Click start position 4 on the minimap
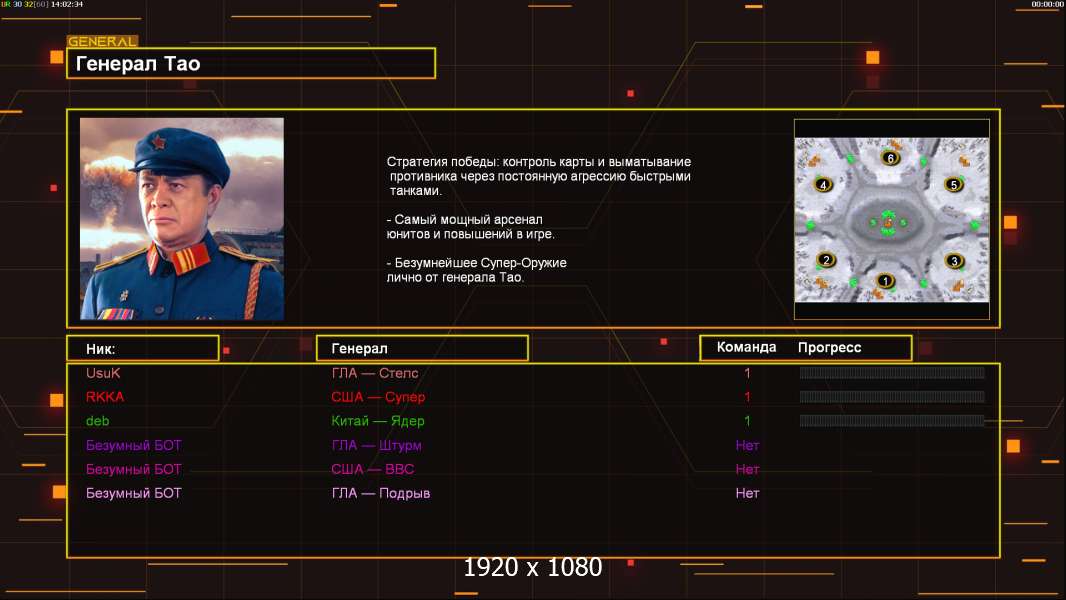This screenshot has width=1066, height=600. pos(823,185)
